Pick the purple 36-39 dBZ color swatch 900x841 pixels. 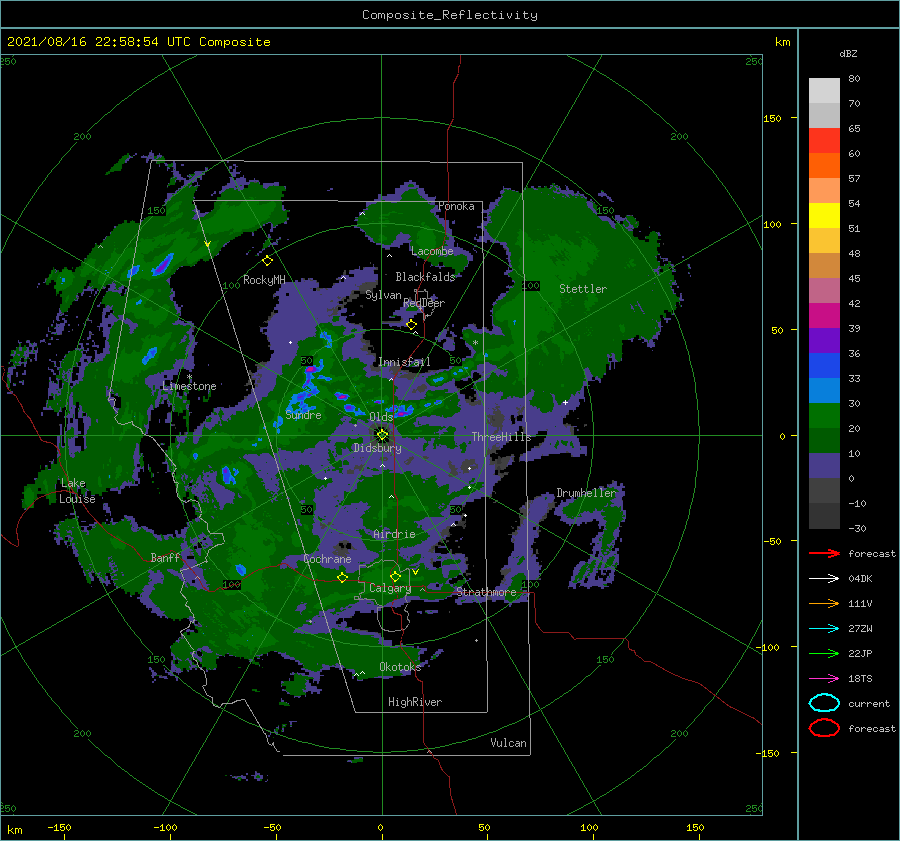point(824,340)
